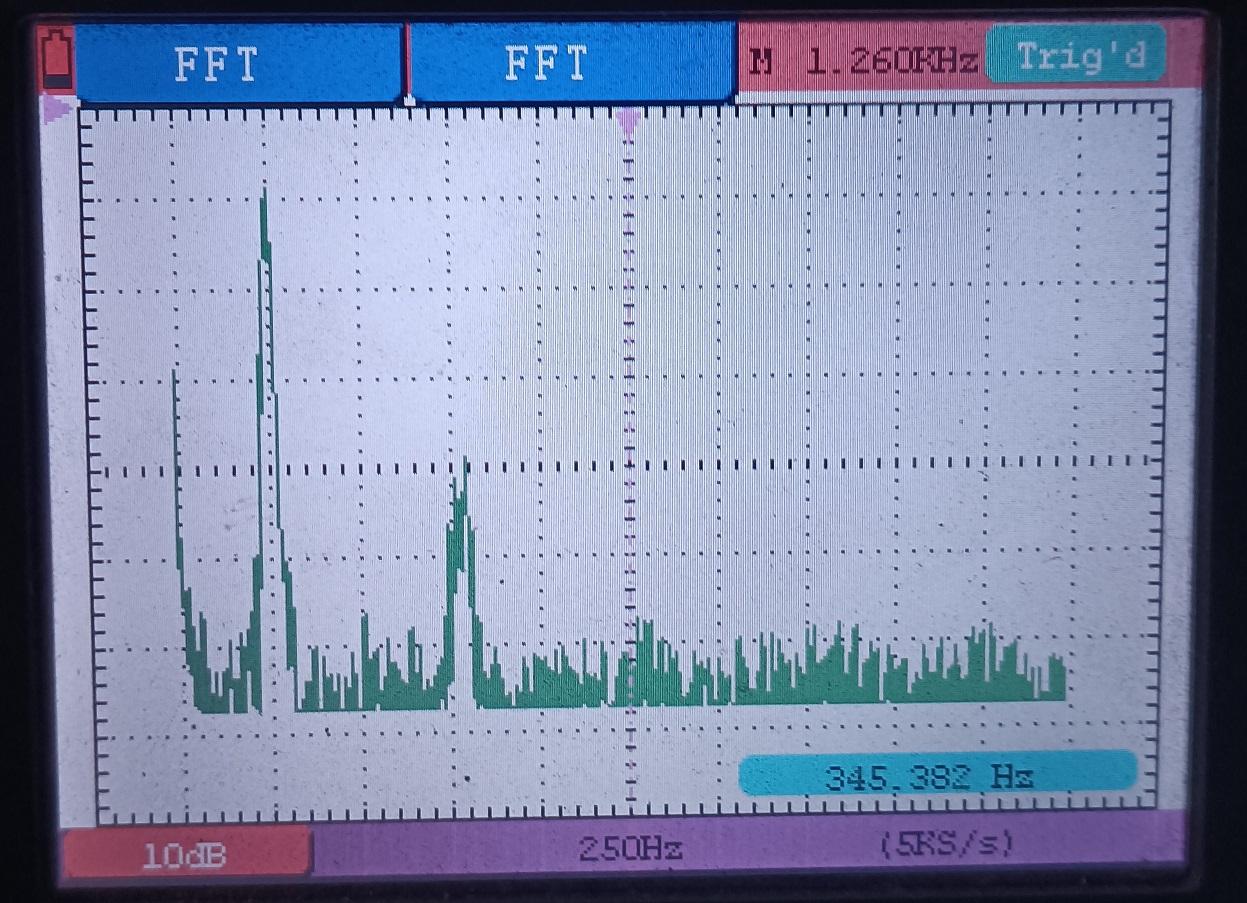Image resolution: width=1247 pixels, height=903 pixels.
Task: Click the purple arrow marker at top-left corner
Action: 57,108
